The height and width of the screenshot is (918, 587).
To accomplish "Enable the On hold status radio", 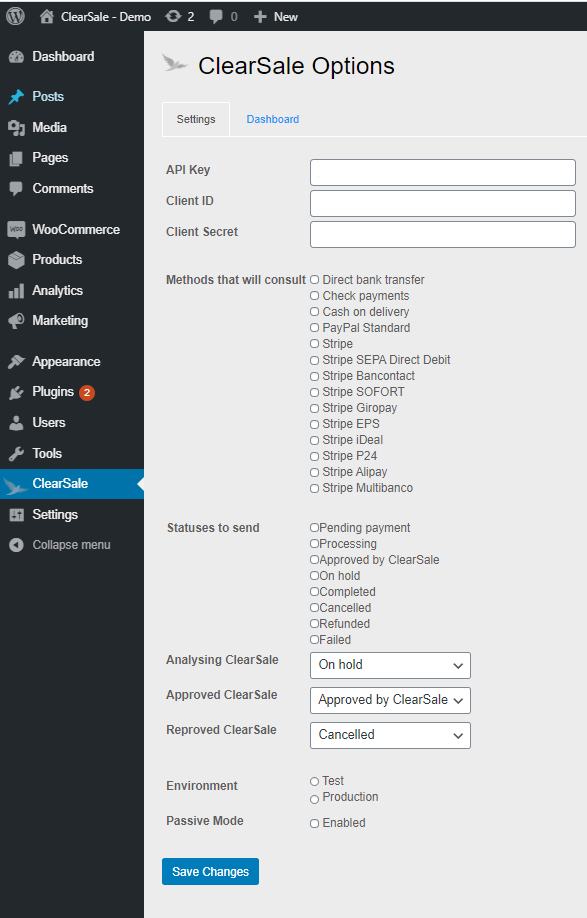I will 314,576.
